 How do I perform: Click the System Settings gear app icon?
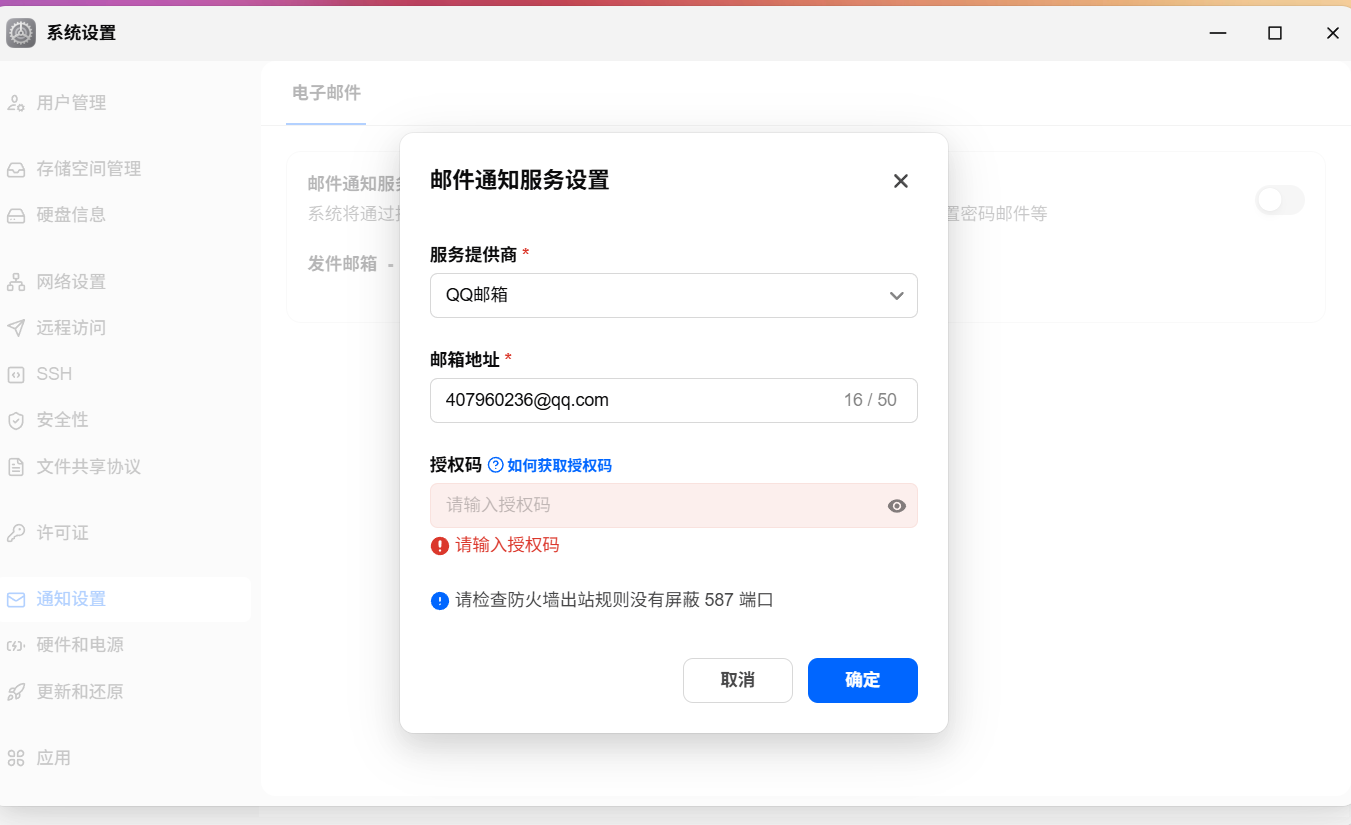point(21,33)
